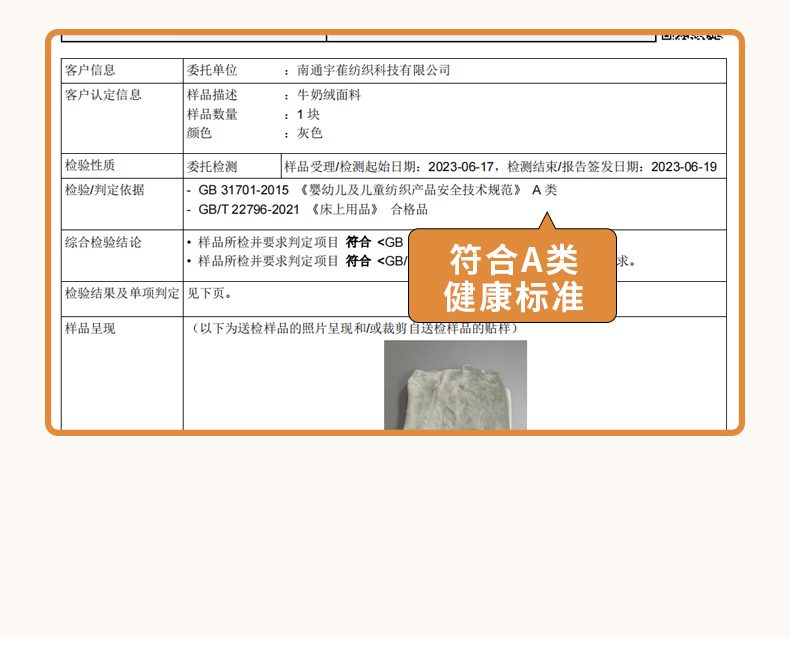The image size is (790, 647).
Task: Click the 灰色 color value
Action: [309, 133]
